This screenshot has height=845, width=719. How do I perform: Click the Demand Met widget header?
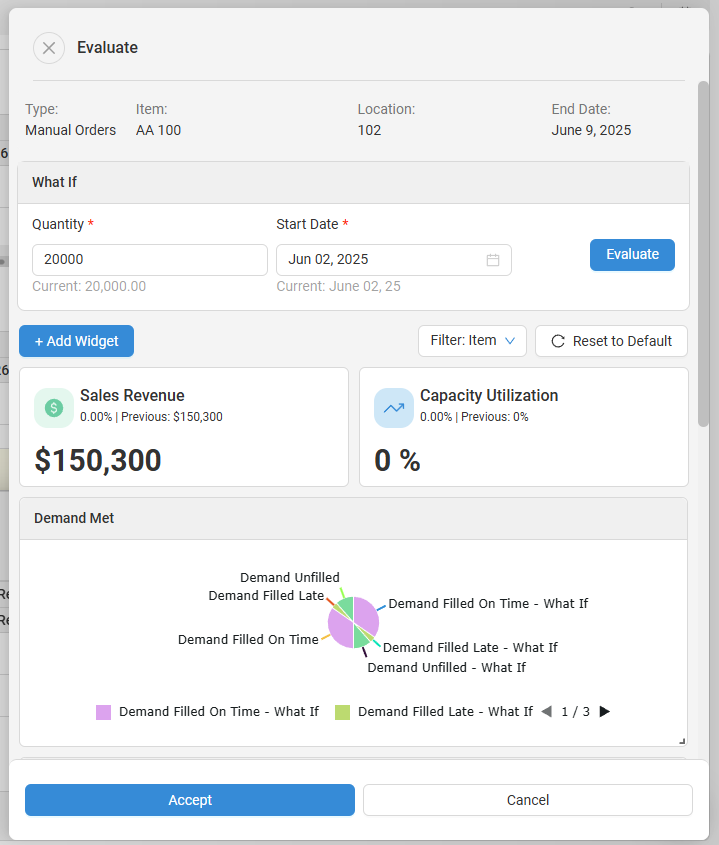tap(353, 519)
